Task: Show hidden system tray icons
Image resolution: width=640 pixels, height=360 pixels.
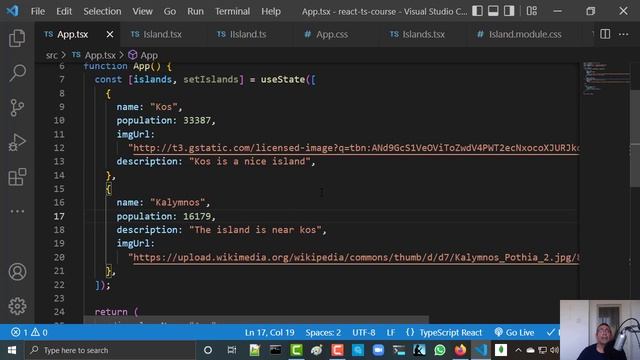Action: pyautogui.click(x=518, y=350)
